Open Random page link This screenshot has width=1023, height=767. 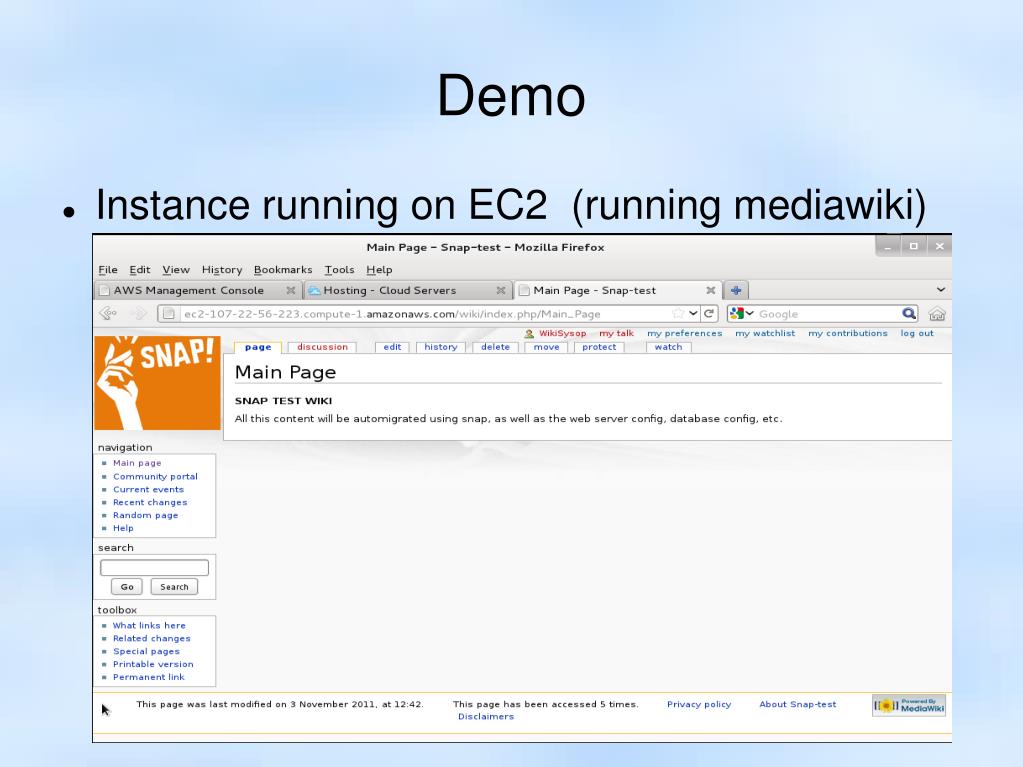(145, 515)
